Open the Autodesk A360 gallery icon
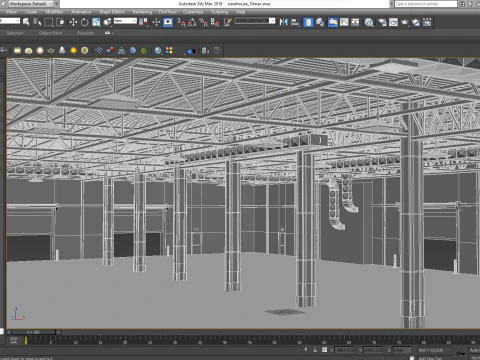Screen dimensions: 480x360 tap(427, 22)
